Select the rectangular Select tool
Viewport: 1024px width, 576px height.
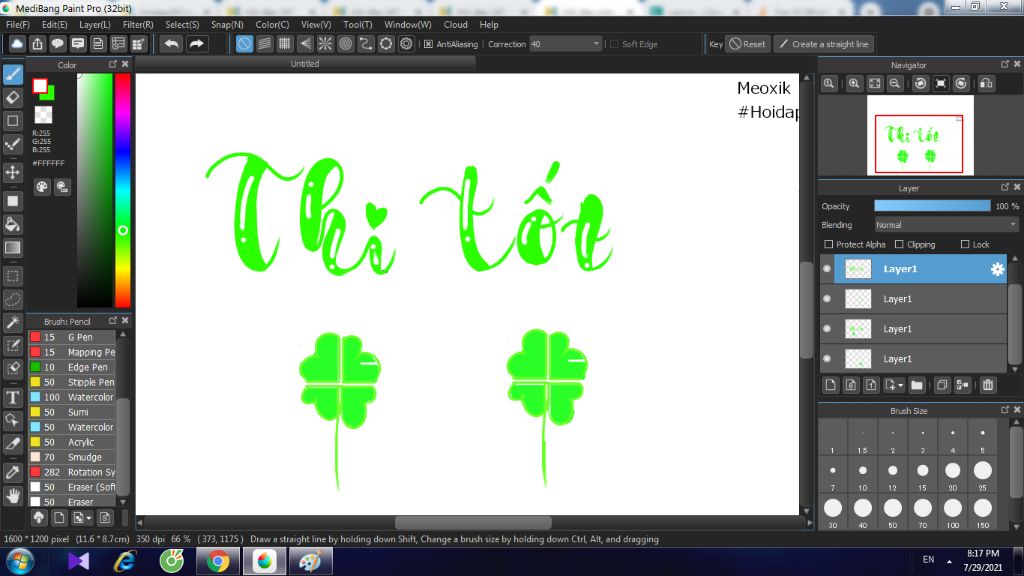pyautogui.click(x=13, y=276)
